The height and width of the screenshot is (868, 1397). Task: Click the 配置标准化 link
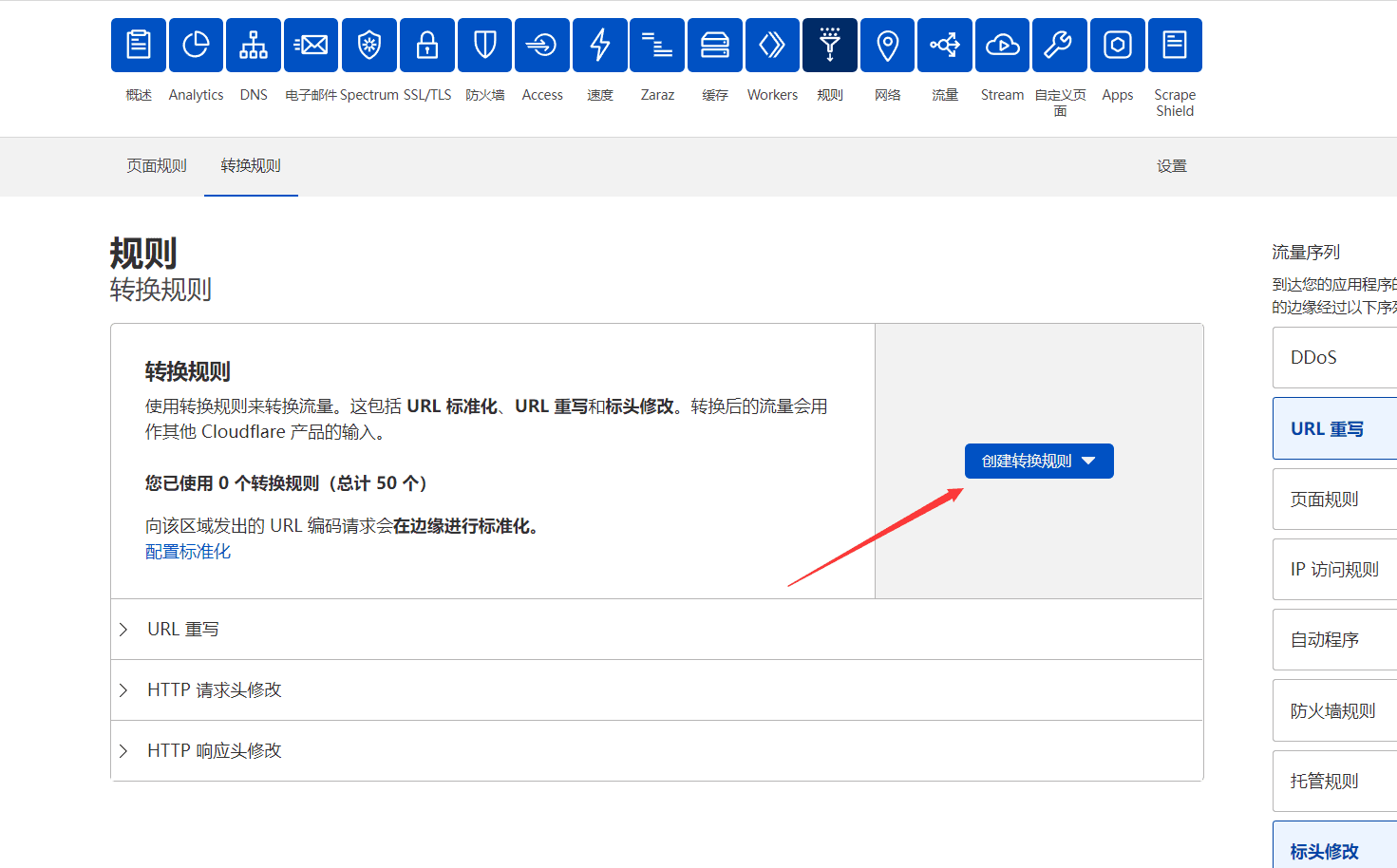[188, 552]
